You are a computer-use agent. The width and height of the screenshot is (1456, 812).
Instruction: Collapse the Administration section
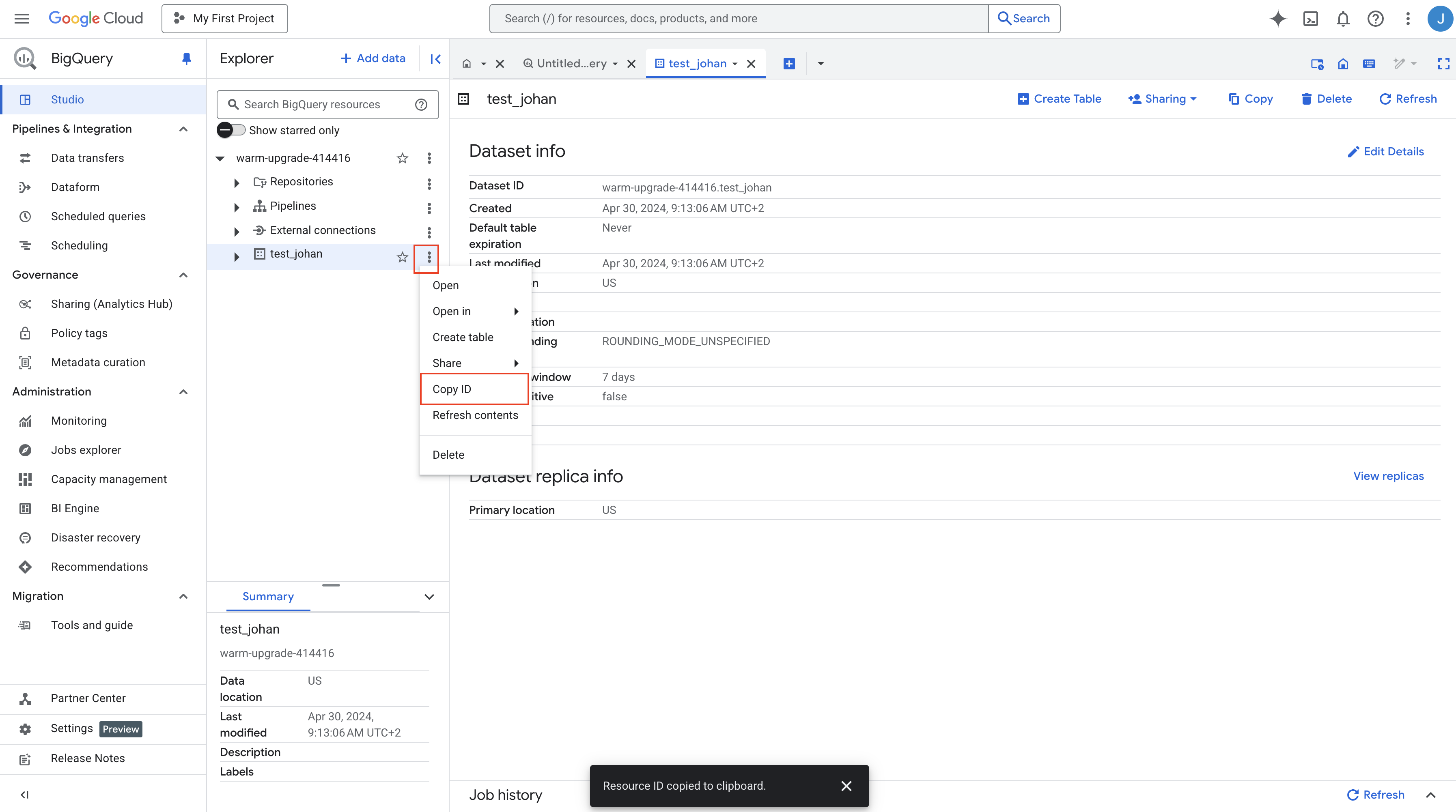click(183, 392)
